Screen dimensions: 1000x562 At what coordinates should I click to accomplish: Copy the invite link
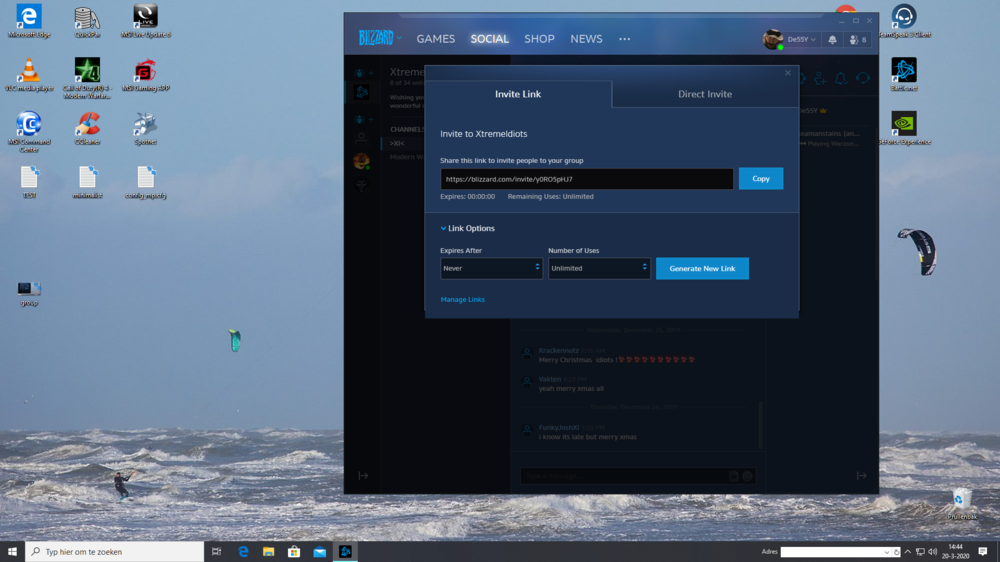click(x=761, y=178)
